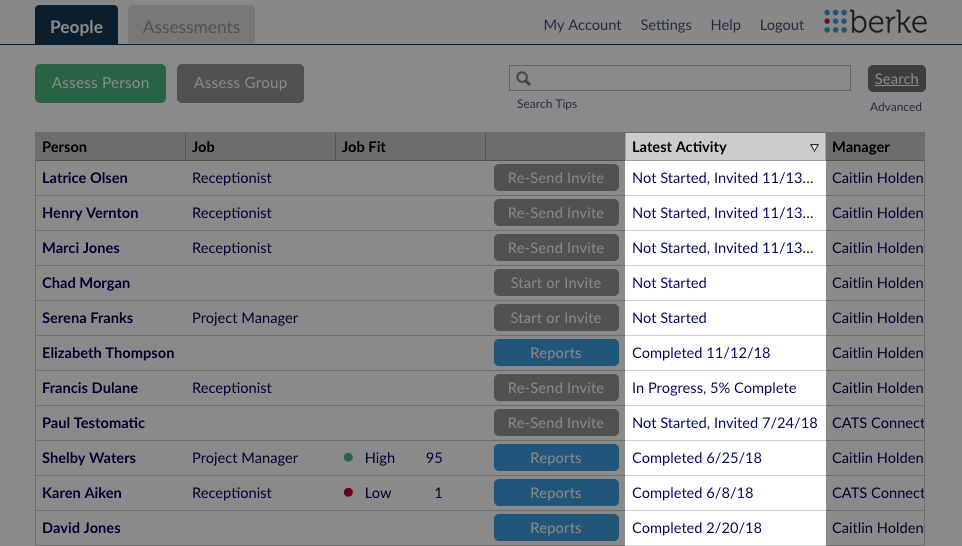Re-Send Invite for Francis Dulane
This screenshot has width=962, height=546.
click(x=556, y=388)
